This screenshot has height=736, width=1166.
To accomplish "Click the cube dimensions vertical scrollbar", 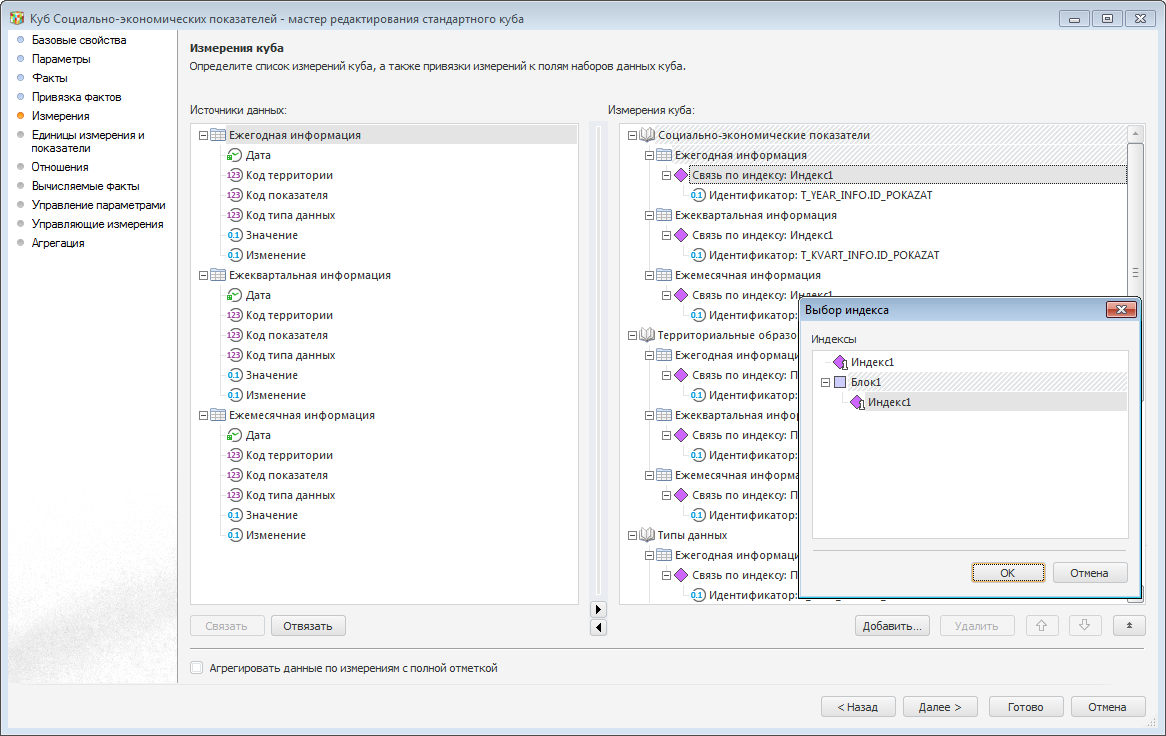I will pos(1135,270).
